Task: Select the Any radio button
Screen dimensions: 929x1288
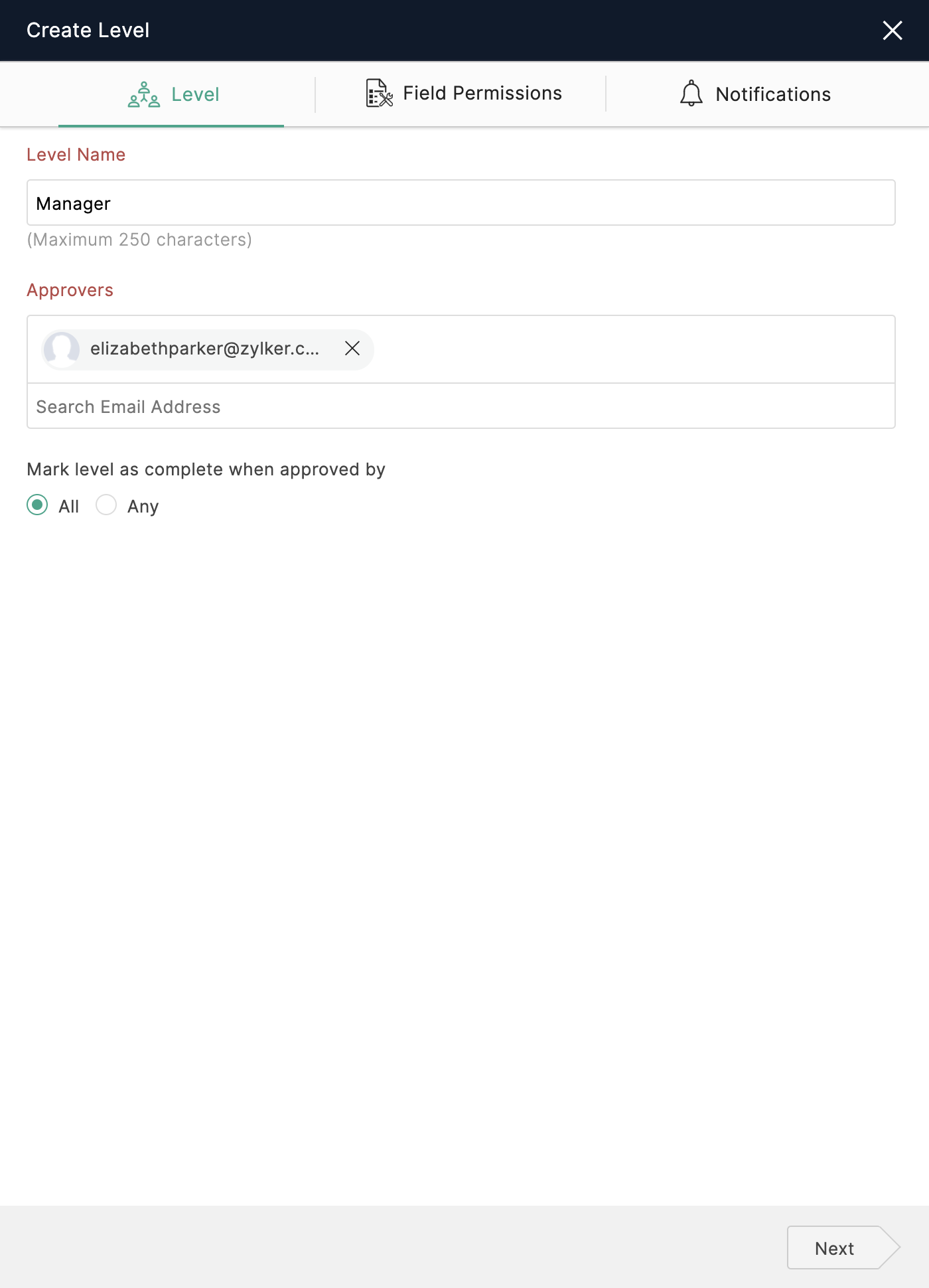Action: pyautogui.click(x=106, y=505)
